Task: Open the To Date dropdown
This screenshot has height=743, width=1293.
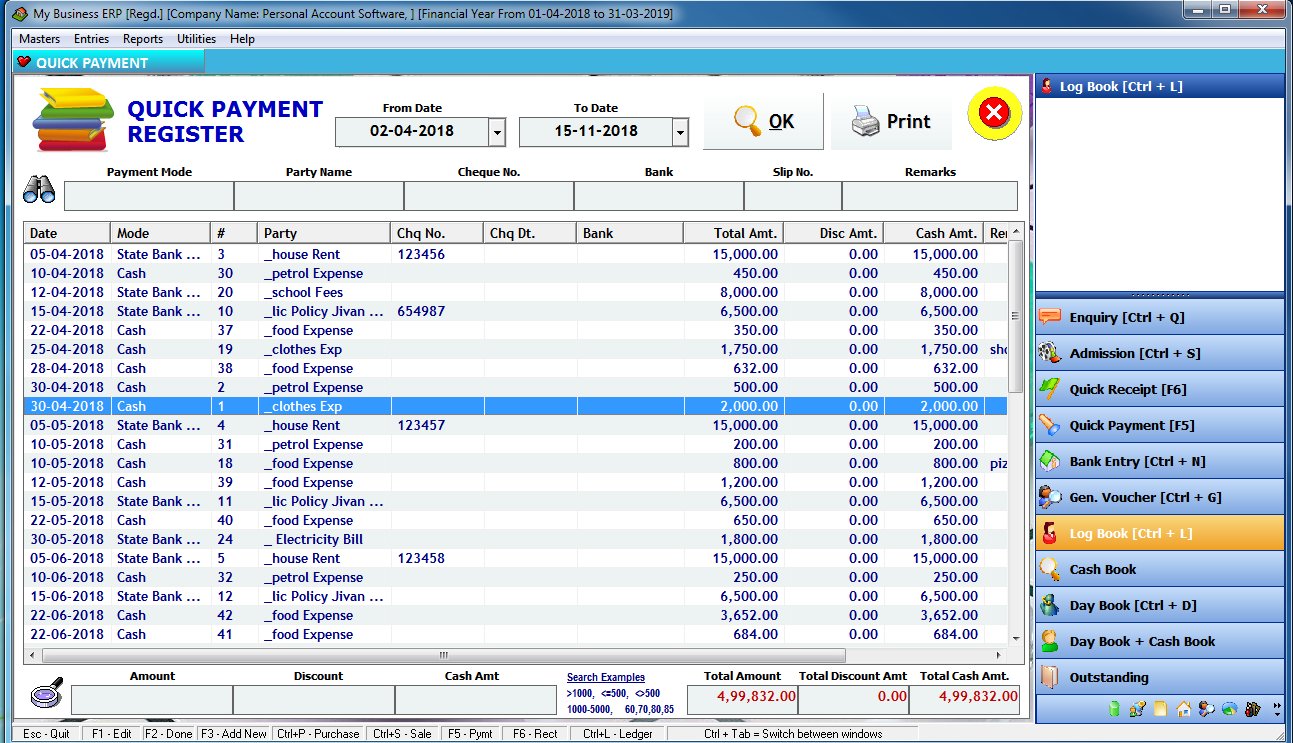Action: click(x=680, y=131)
